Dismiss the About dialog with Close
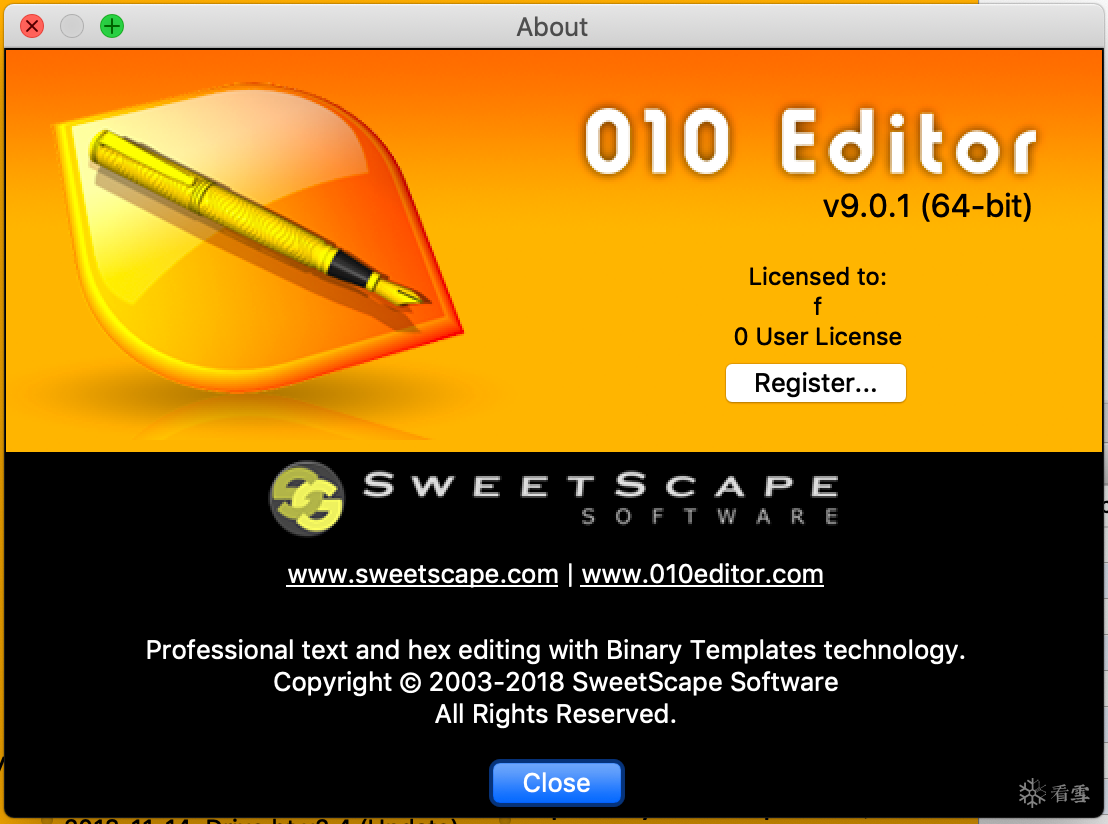The width and height of the screenshot is (1108, 824). click(x=556, y=783)
